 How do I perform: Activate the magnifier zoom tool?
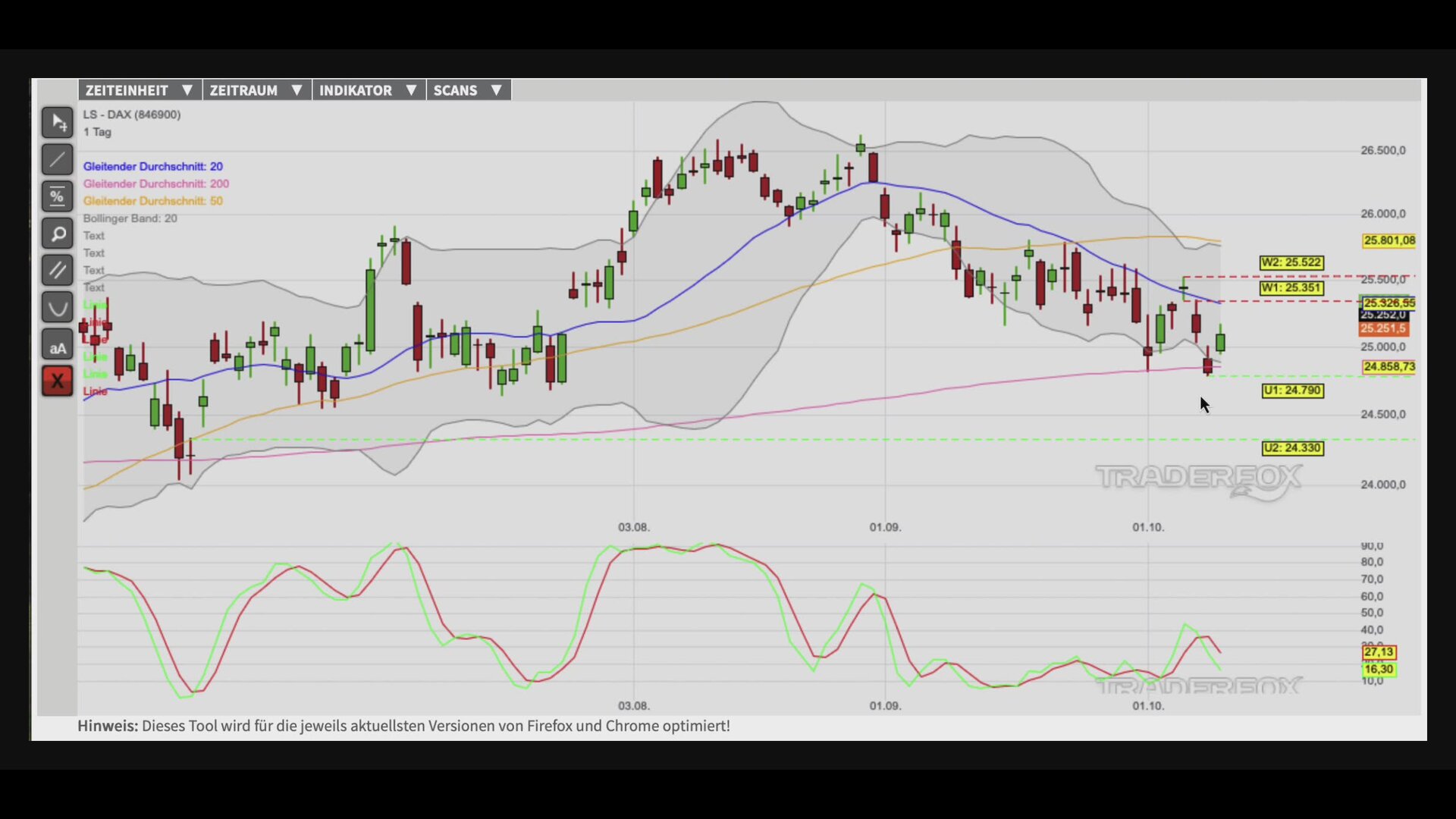click(x=57, y=234)
